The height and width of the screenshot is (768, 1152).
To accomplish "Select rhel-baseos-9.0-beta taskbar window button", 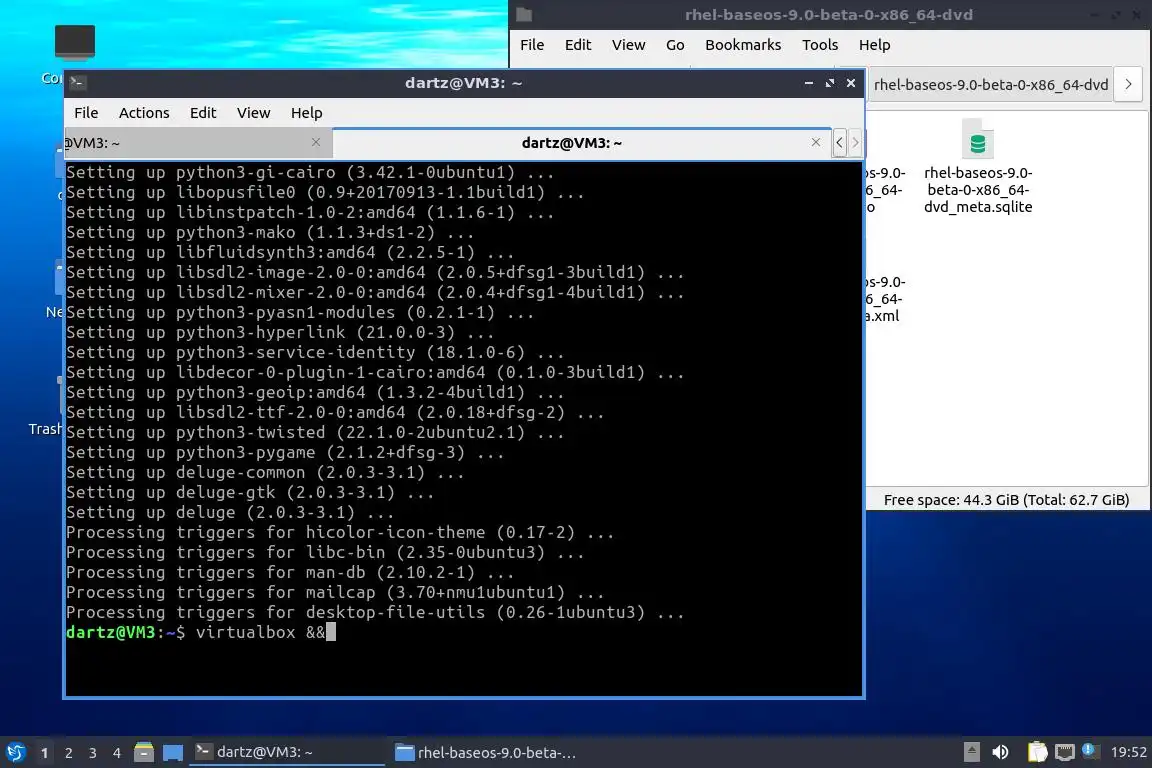I will (x=485, y=752).
